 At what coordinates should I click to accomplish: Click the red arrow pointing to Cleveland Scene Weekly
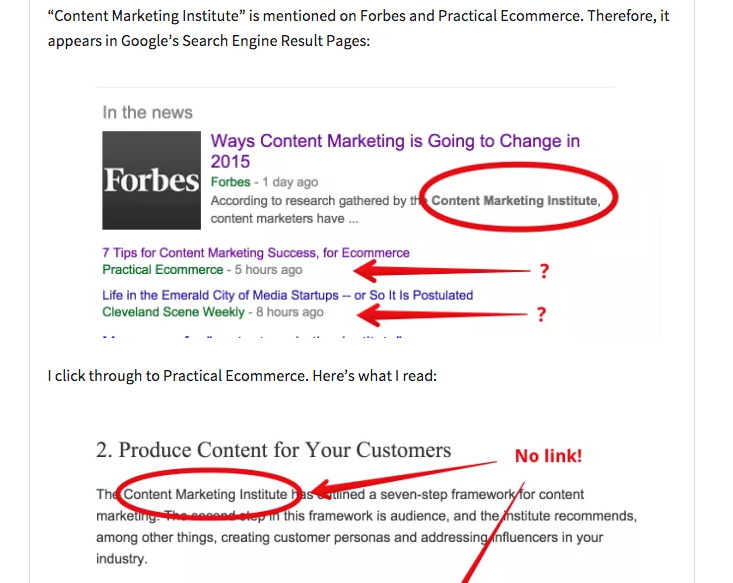(442, 315)
